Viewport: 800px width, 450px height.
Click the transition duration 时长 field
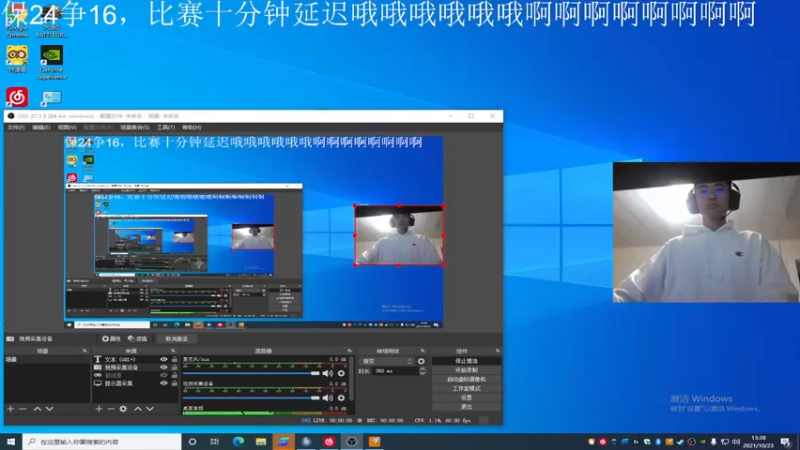(x=395, y=371)
